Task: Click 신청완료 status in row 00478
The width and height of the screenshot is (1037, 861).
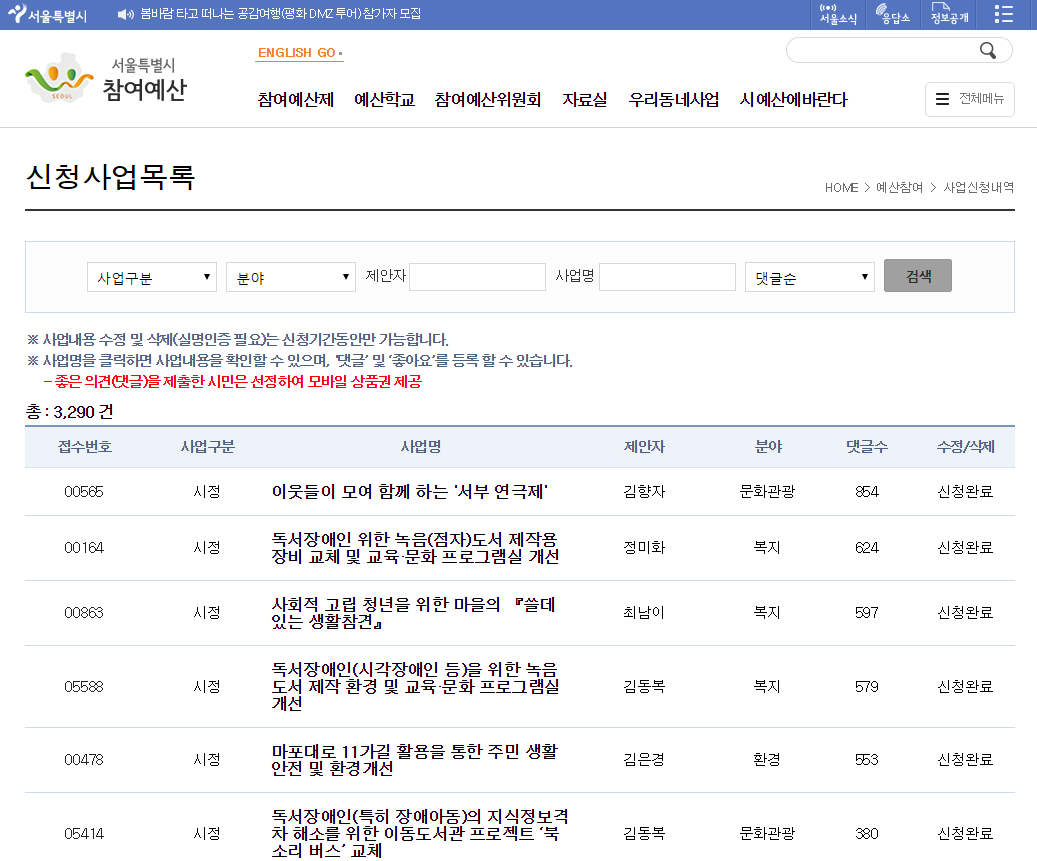Action: [x=966, y=759]
